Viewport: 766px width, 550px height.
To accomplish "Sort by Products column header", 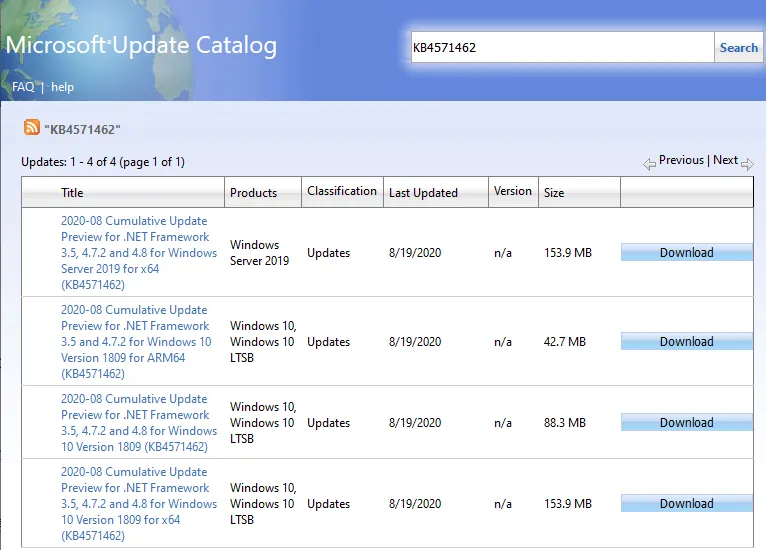I will click(x=253, y=192).
